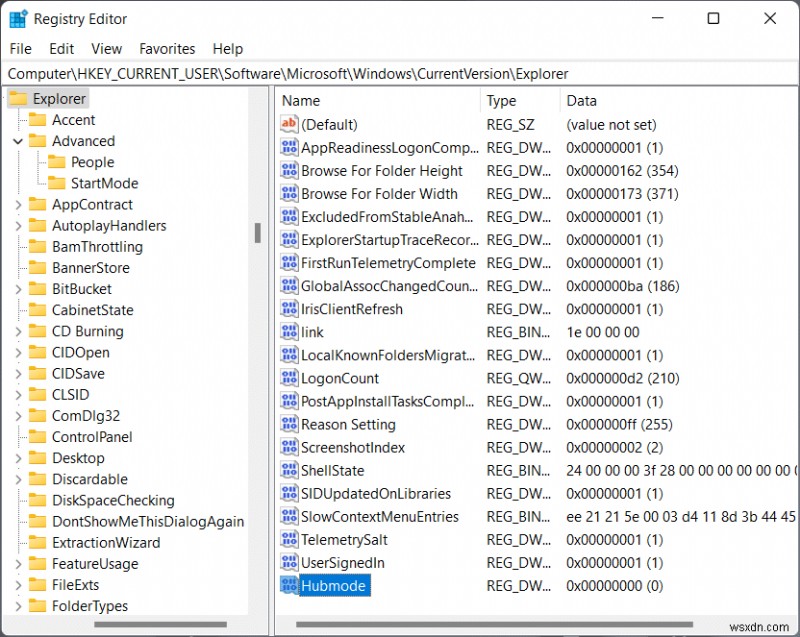Select the FolderTypes key
Screen dimensions: 800x637
pyautogui.click(x=90, y=606)
